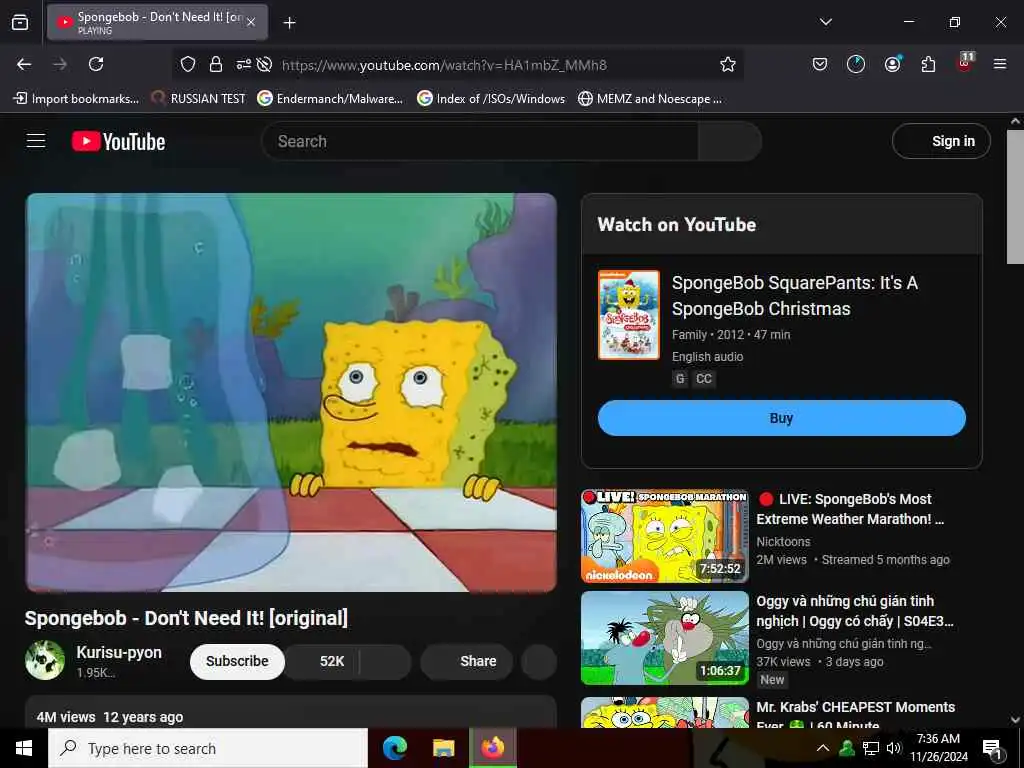Click Import bookmarks toolbar item
Viewport: 1024px width, 768px height.
(76, 99)
